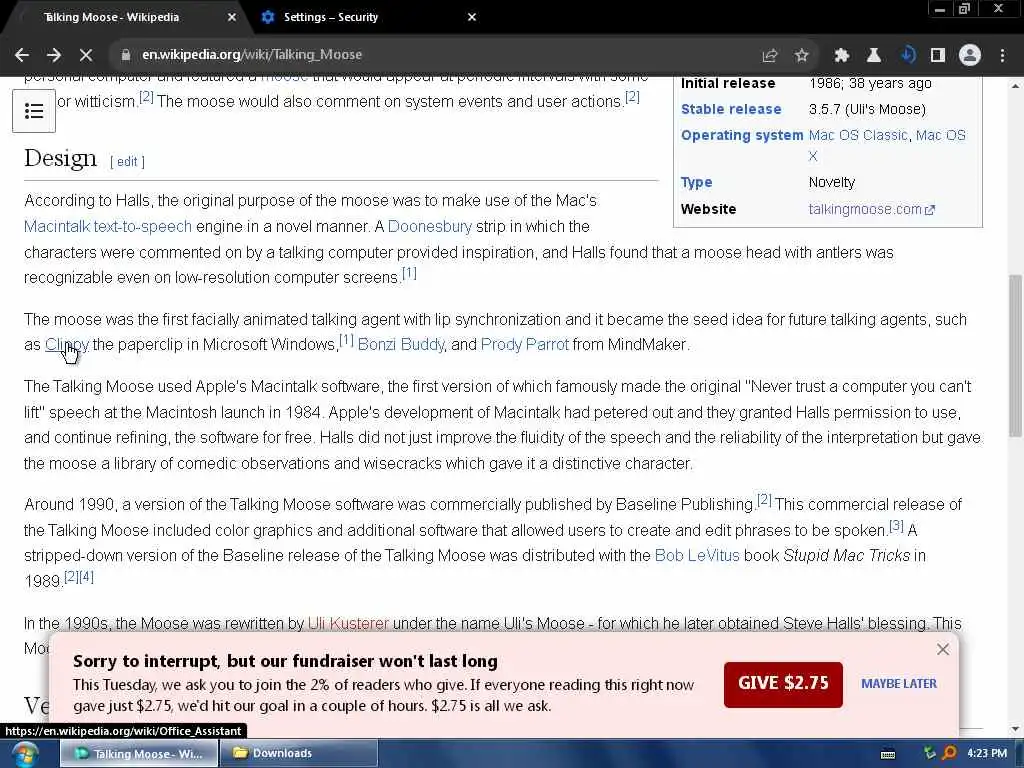The height and width of the screenshot is (768, 1024).
Task: Open the Windows Start button
Action: (23, 754)
